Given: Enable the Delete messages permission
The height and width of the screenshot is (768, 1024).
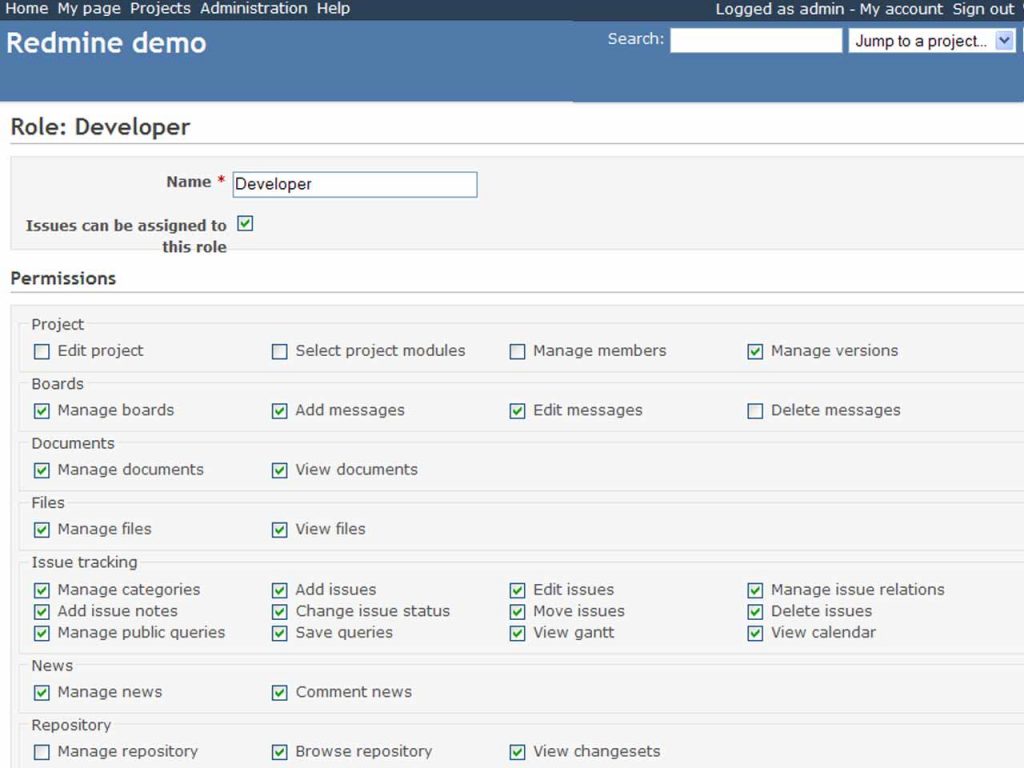Looking at the screenshot, I should 755,410.
